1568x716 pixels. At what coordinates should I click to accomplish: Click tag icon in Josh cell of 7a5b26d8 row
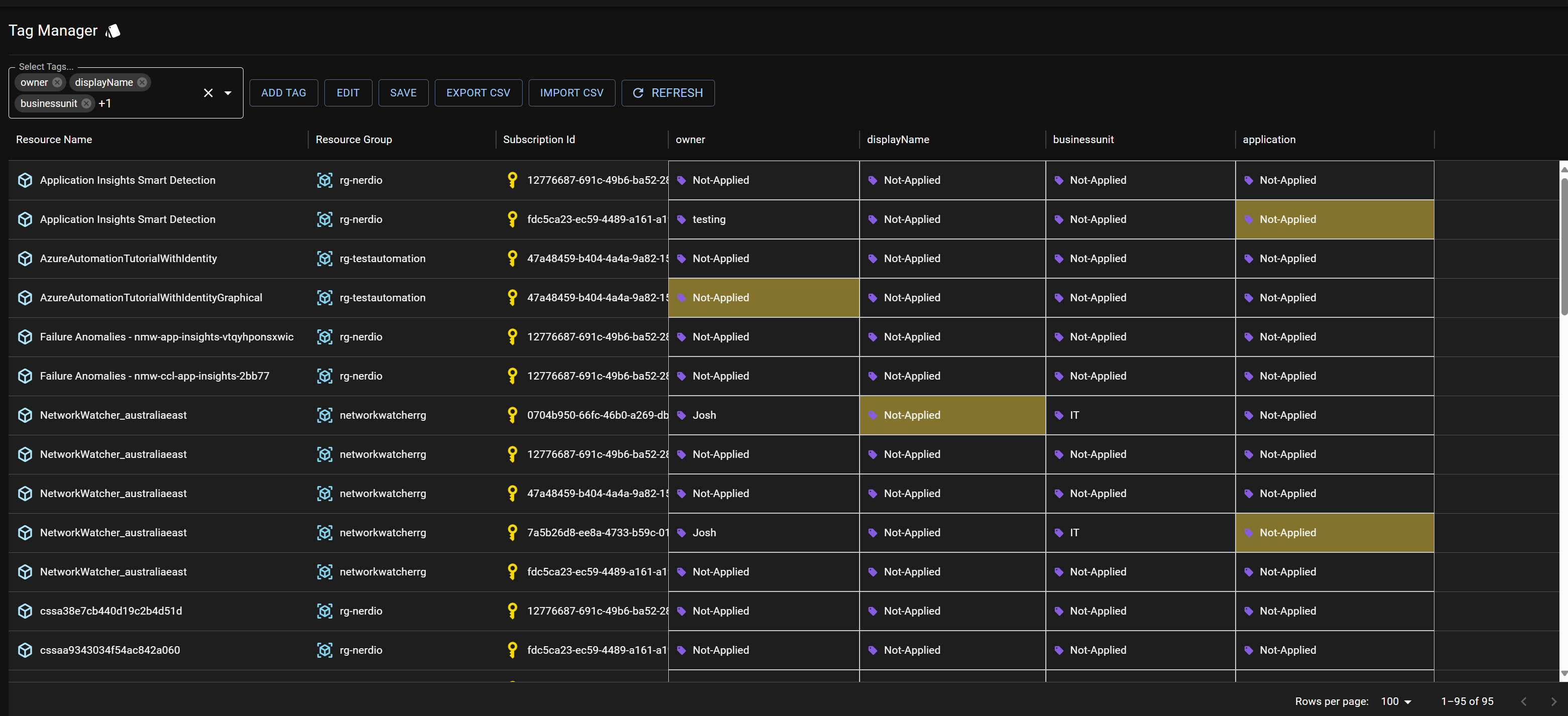pos(682,533)
